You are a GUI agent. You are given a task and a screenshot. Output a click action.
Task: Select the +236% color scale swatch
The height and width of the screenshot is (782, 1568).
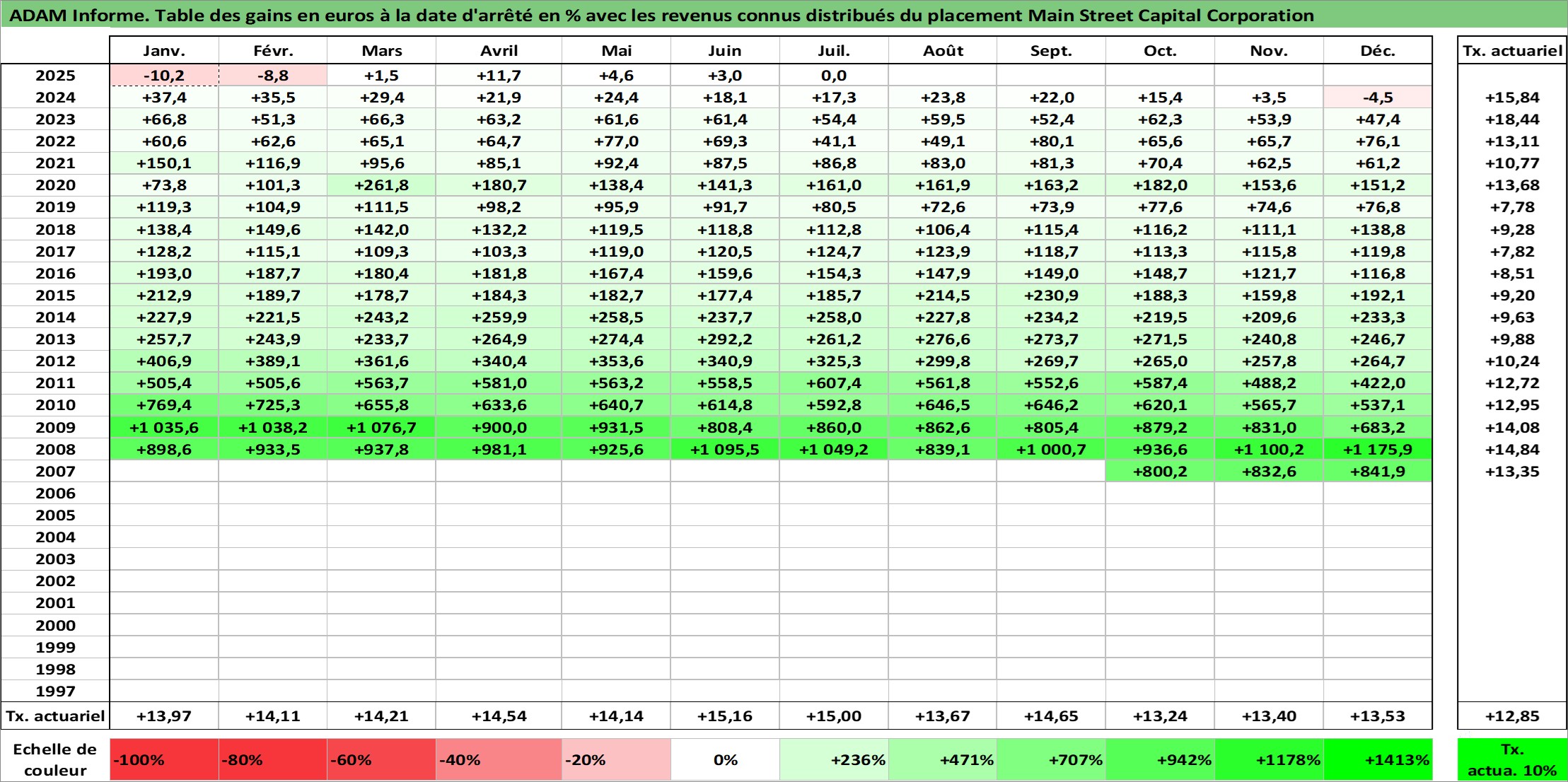tap(834, 760)
